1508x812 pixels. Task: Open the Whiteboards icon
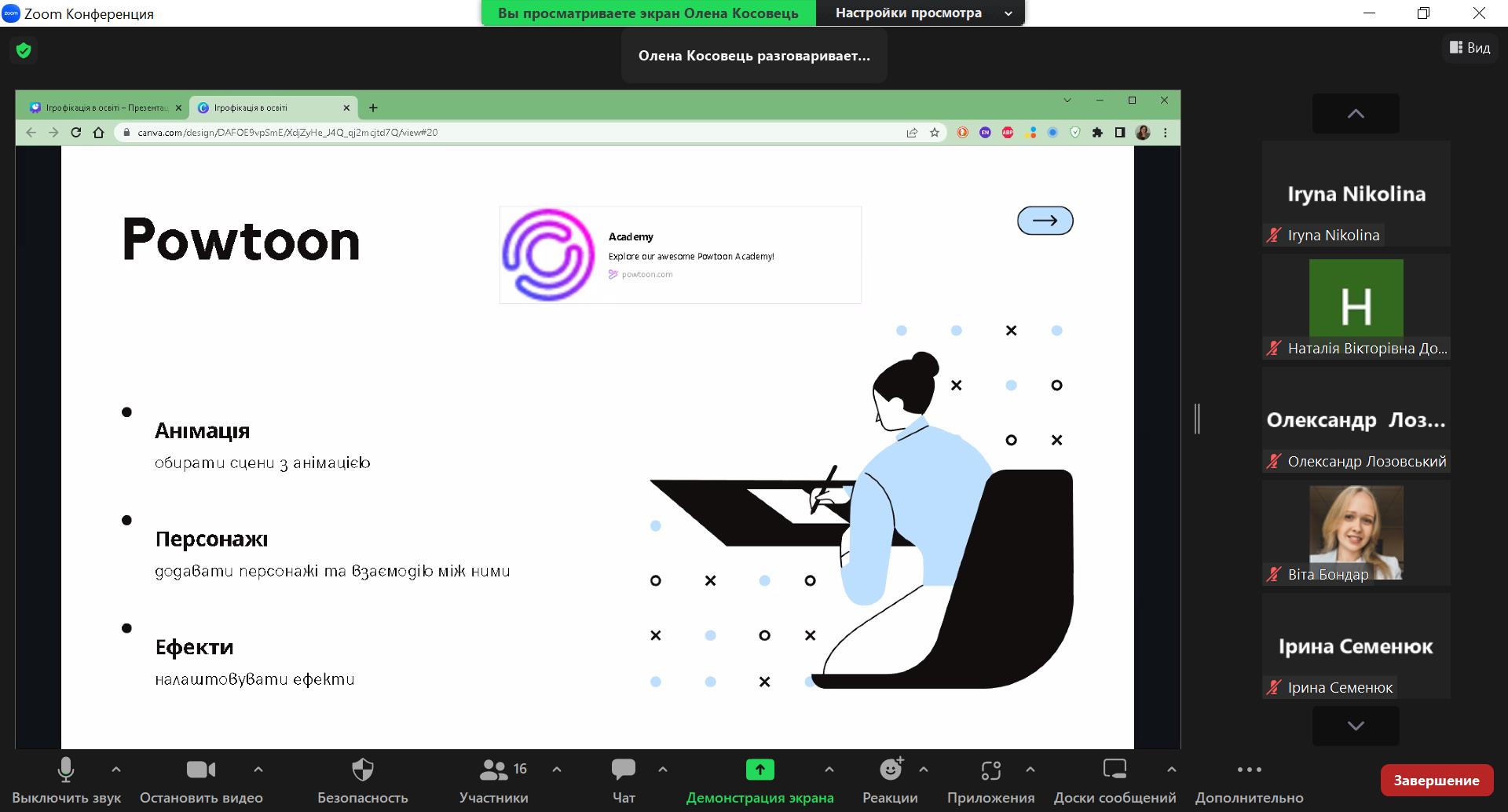tap(1115, 770)
